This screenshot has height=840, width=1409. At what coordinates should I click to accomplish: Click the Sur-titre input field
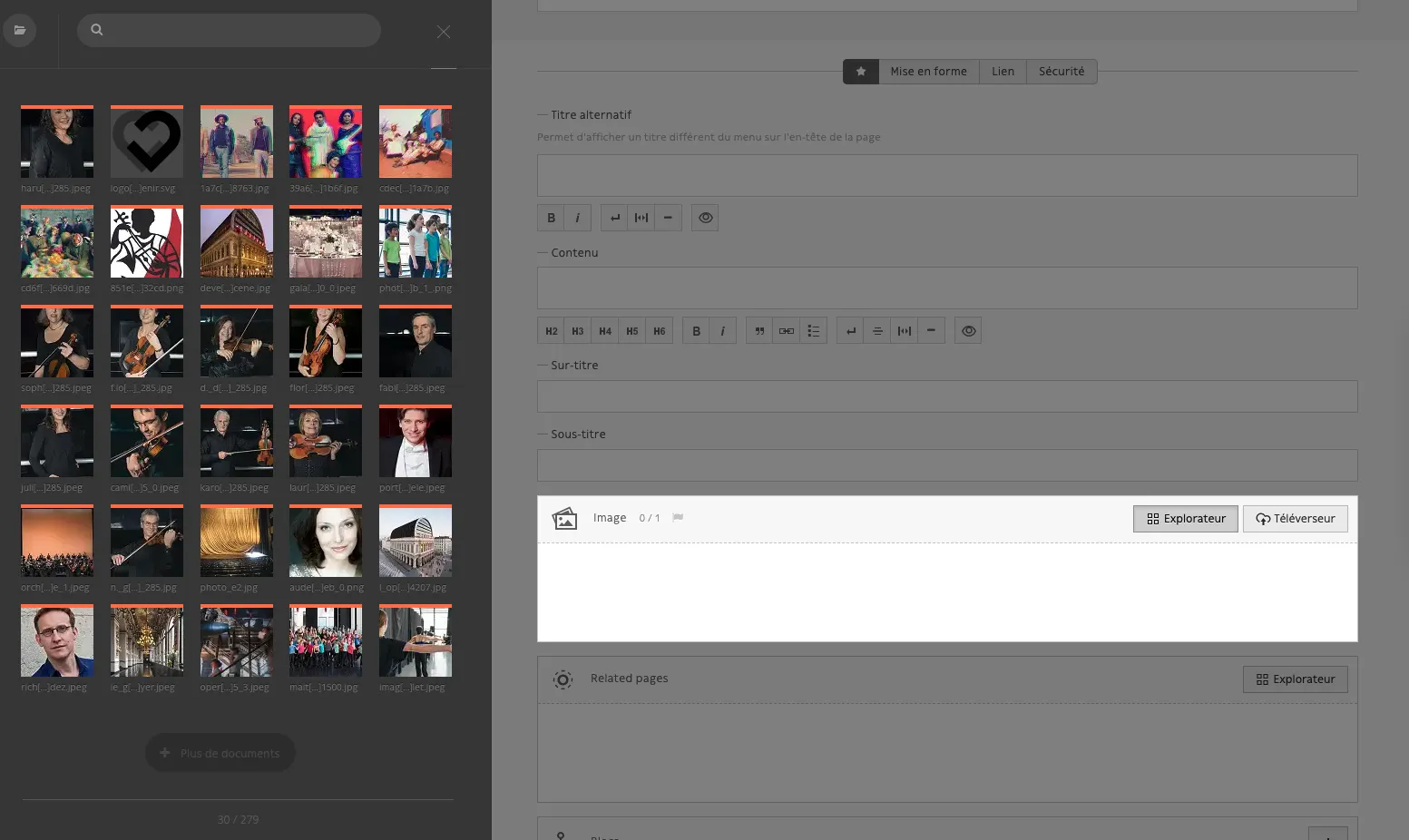[947, 396]
